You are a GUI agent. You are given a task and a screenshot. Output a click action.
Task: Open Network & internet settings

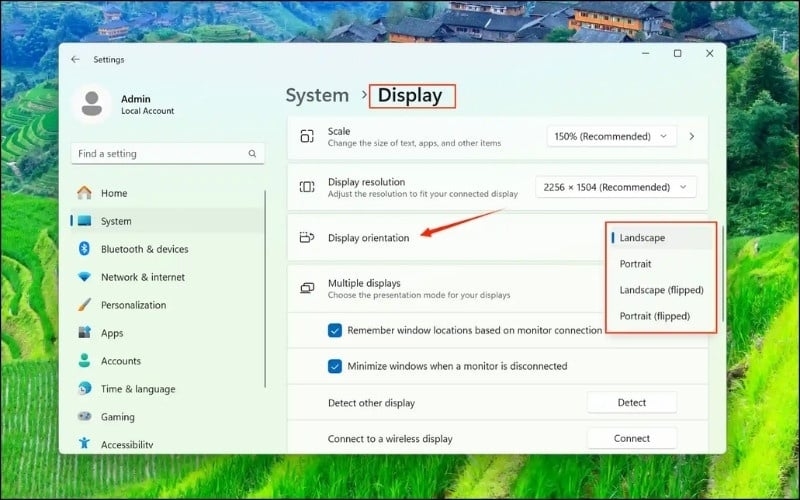coord(142,277)
